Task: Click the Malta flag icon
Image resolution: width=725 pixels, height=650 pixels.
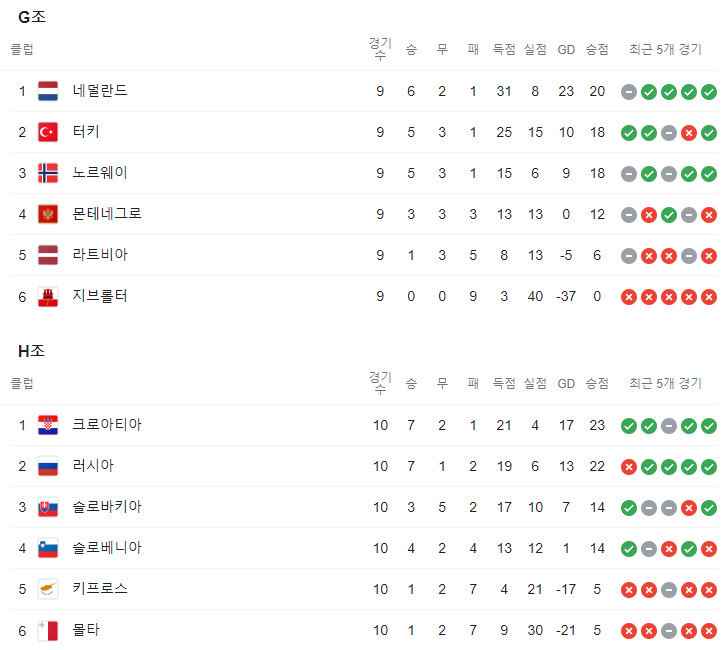Action: (x=48, y=631)
